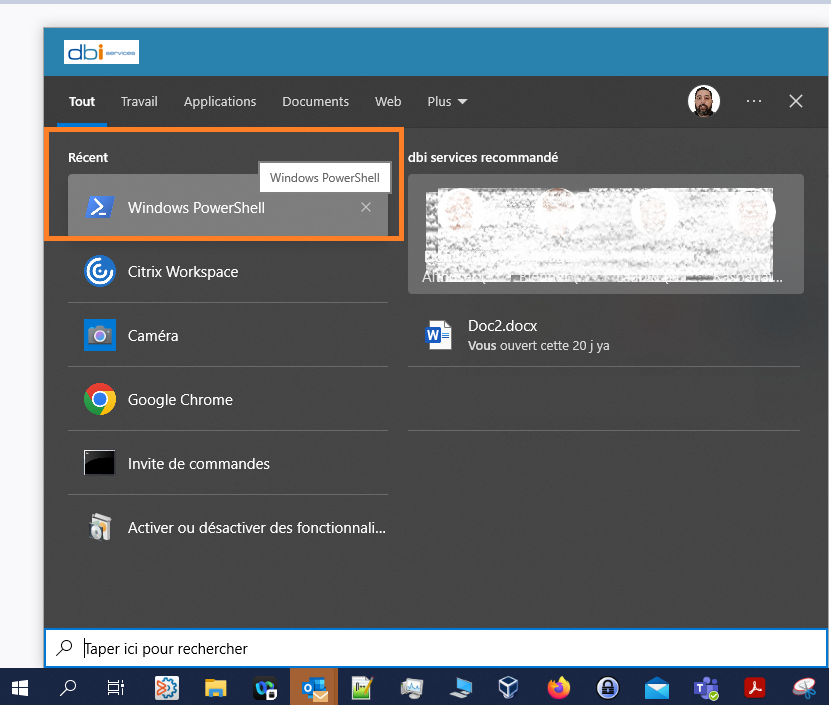Open Doc2.docx Word document
The image size is (831, 706).
pyautogui.click(x=604, y=335)
